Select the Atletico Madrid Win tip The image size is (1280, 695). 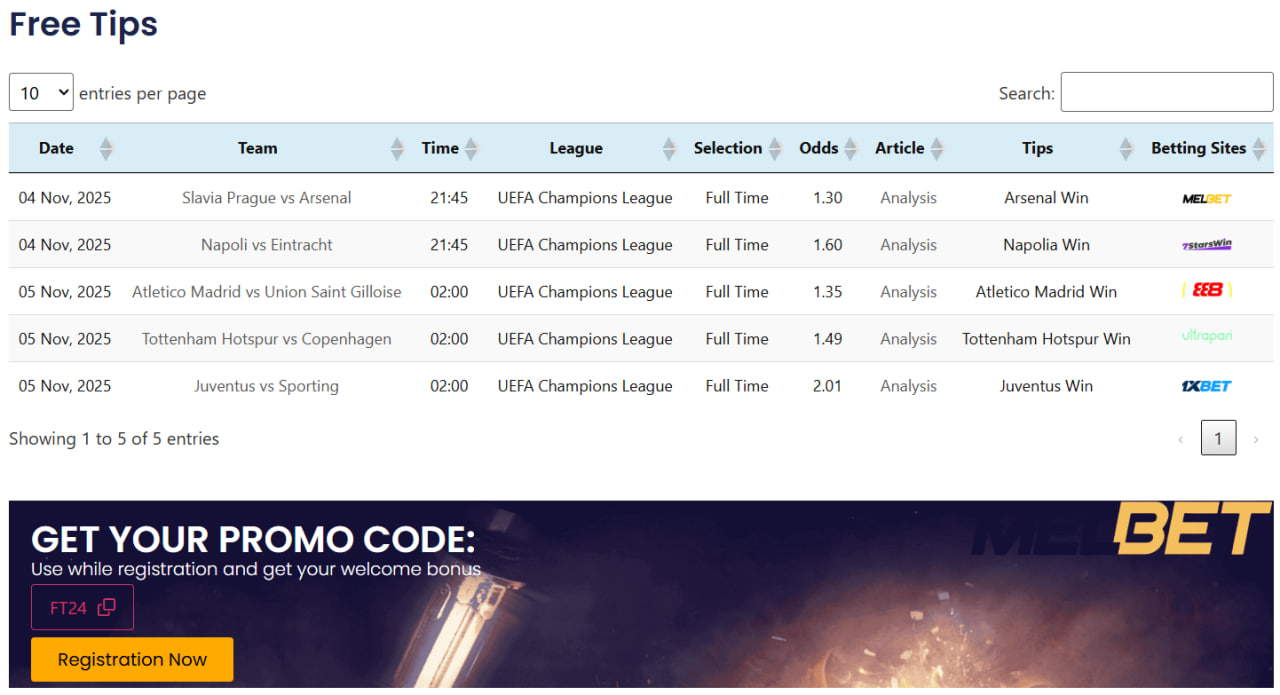coord(1046,292)
